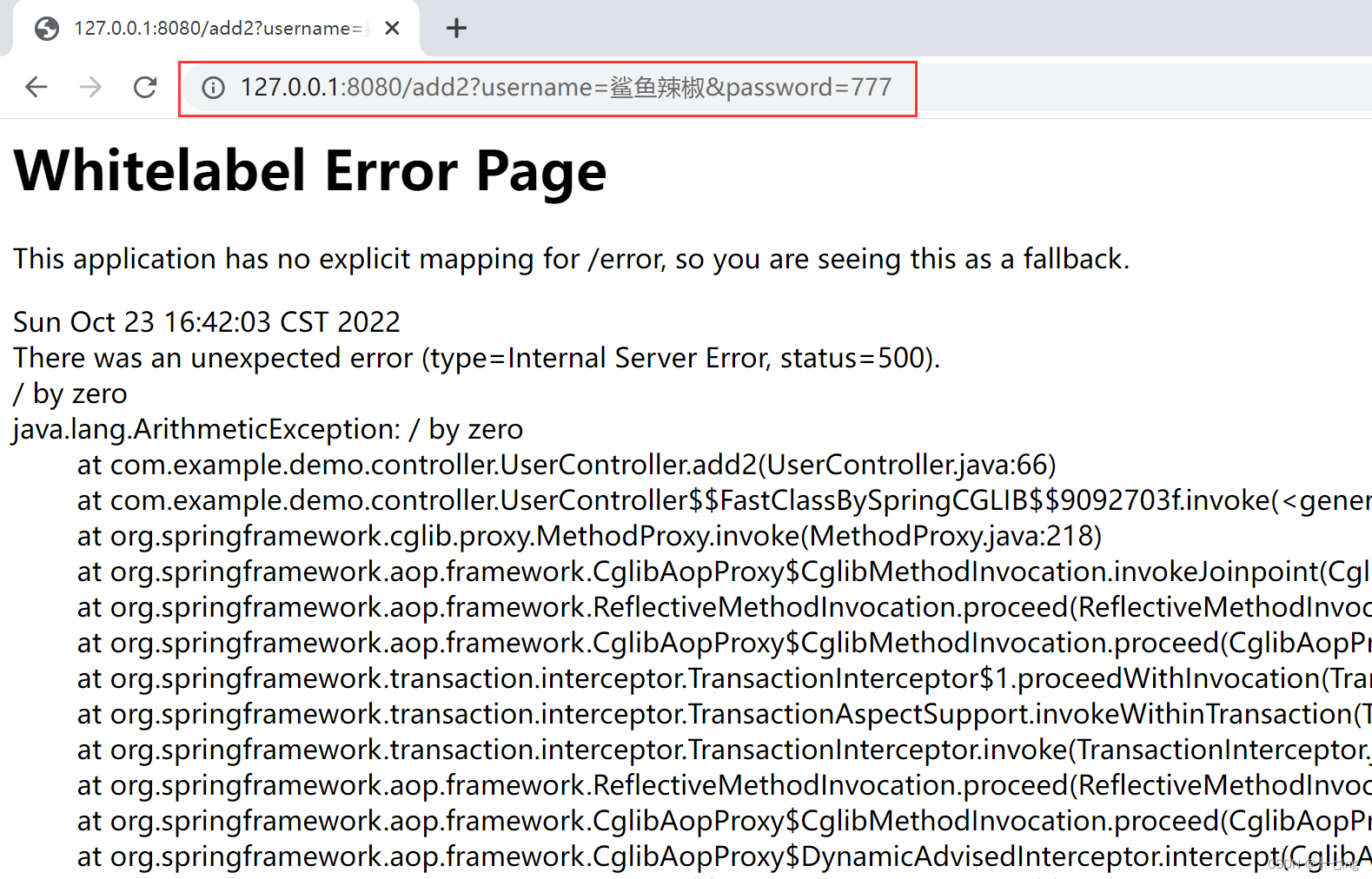
Task: Click the CglibMethodInvocation.invokeJoinpoint stack line
Action: coord(724,572)
